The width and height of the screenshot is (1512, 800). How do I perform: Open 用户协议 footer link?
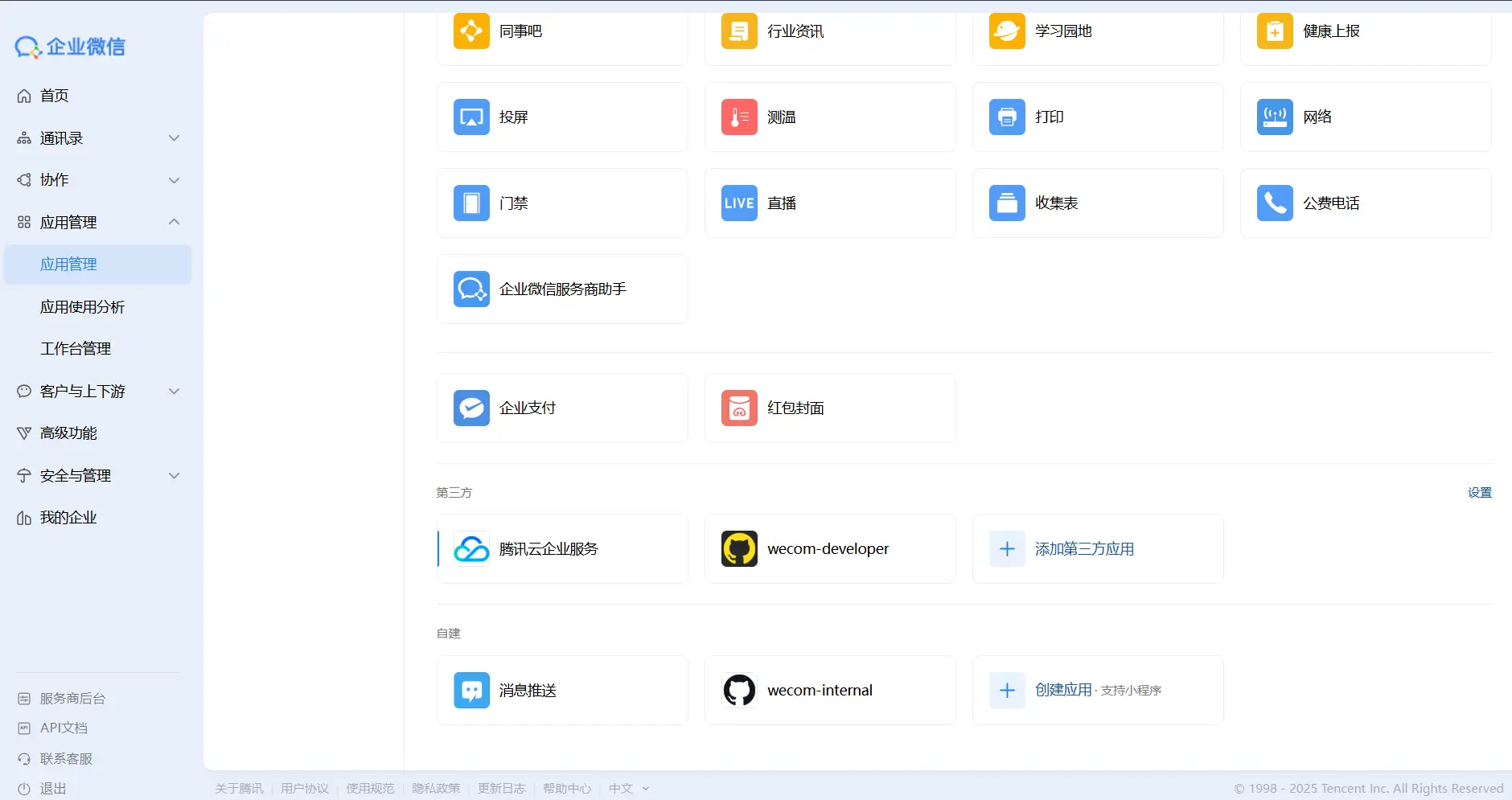coord(305,789)
